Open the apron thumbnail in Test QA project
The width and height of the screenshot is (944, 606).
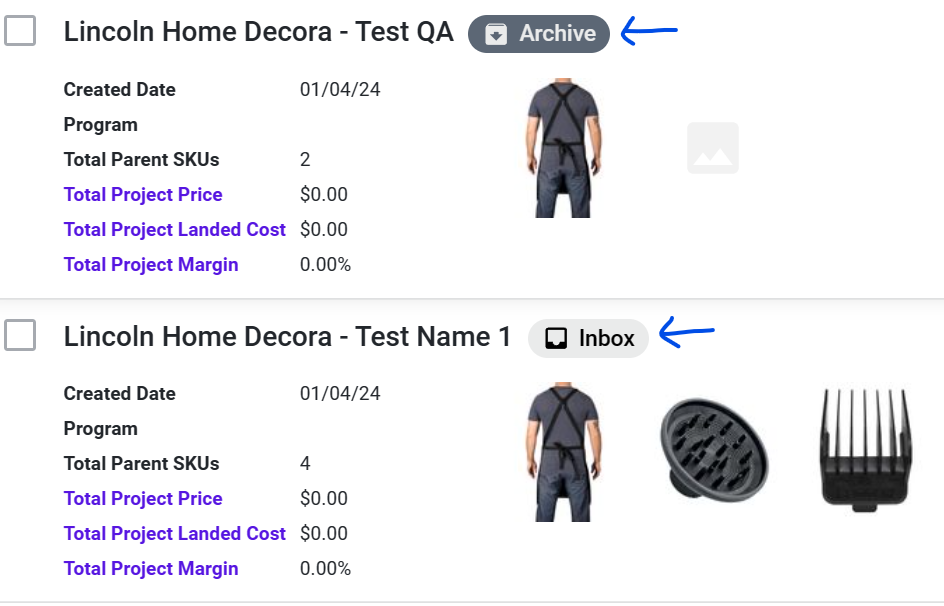563,148
